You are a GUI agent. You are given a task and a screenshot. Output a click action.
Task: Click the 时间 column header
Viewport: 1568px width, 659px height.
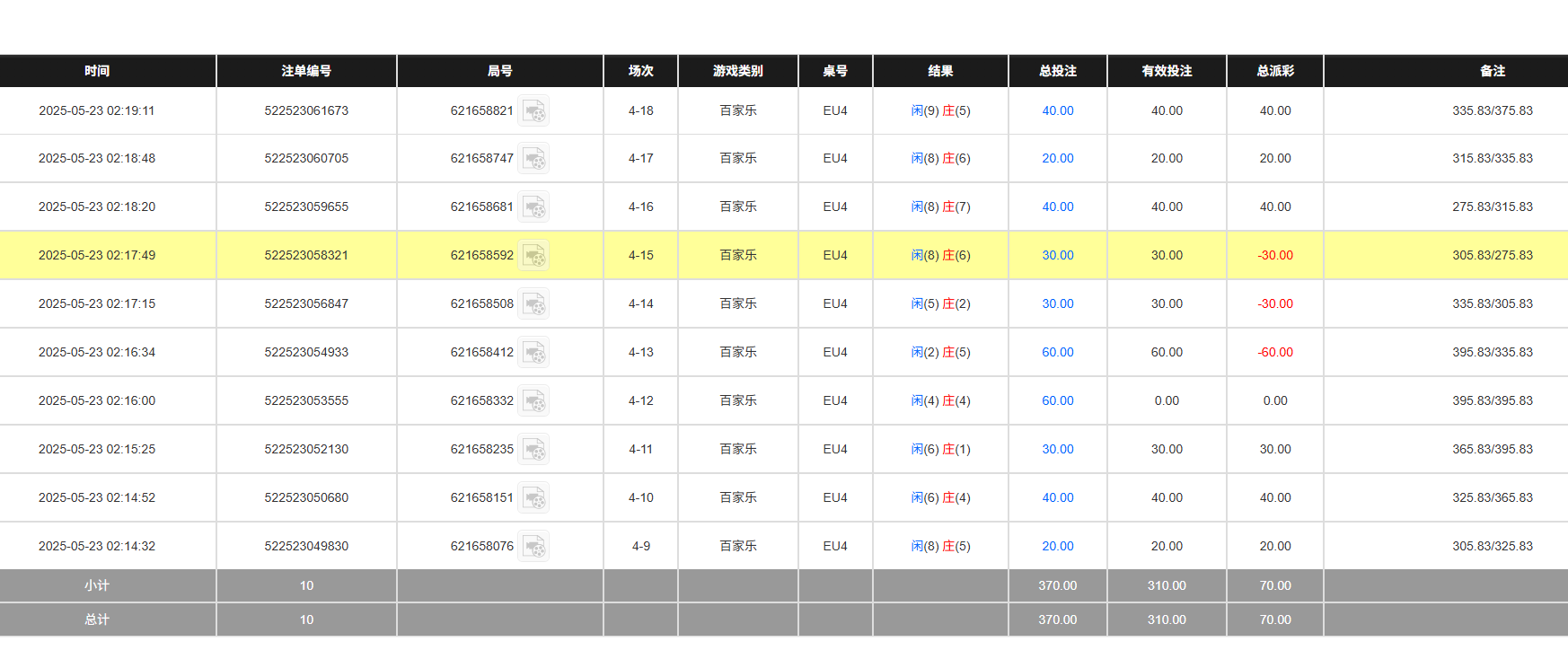coord(97,71)
